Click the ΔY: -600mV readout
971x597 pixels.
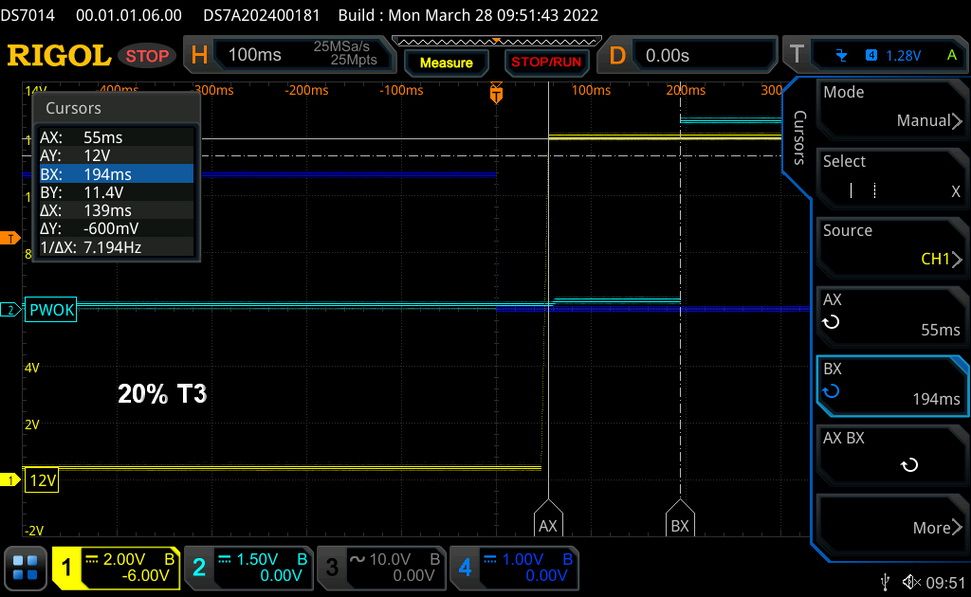coord(116,229)
